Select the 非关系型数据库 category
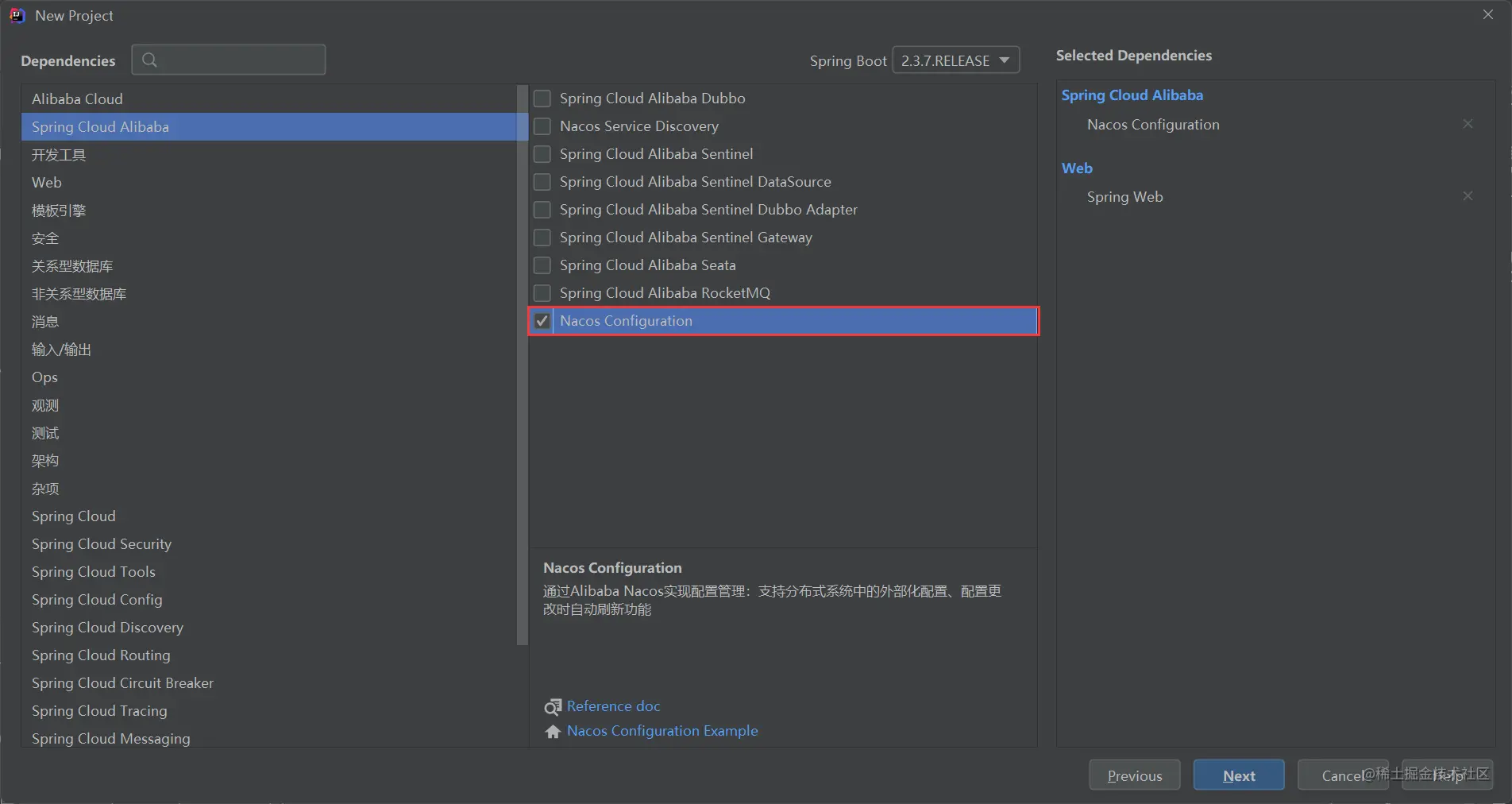Viewport: 1512px width, 804px height. [268, 294]
